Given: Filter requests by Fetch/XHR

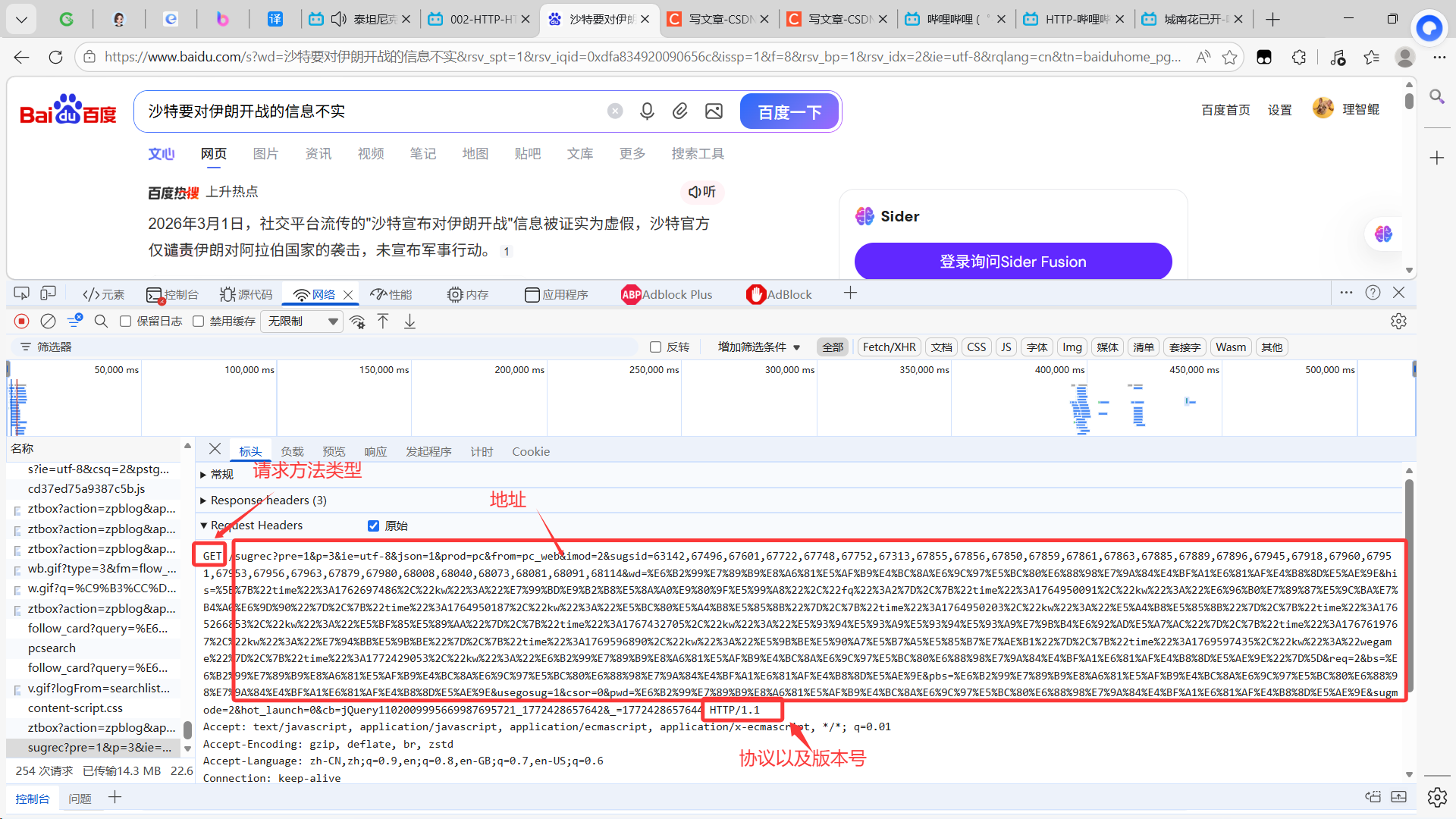Looking at the screenshot, I should pyautogui.click(x=889, y=347).
